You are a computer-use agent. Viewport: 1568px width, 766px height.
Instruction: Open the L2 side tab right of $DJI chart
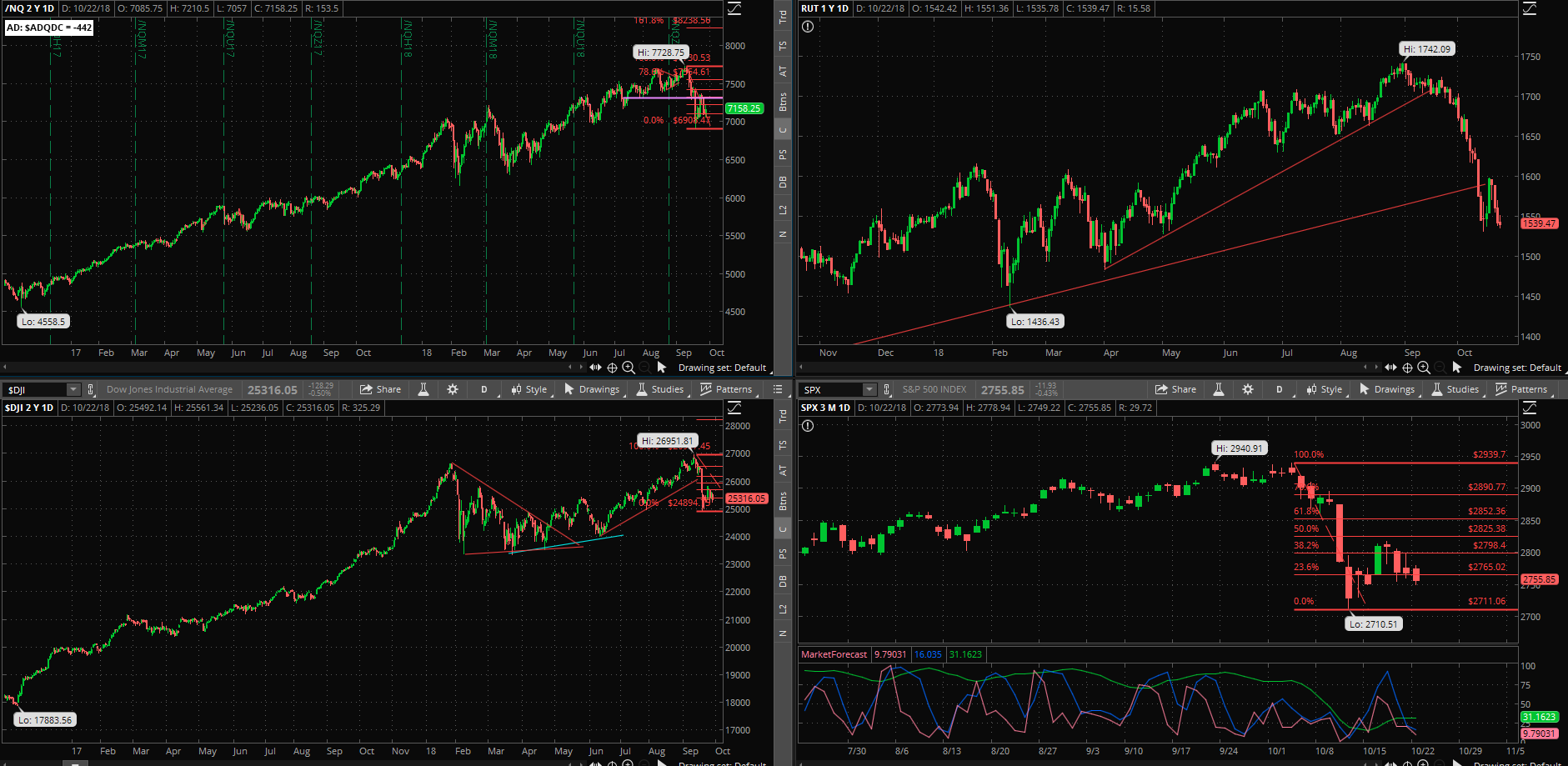(783, 608)
